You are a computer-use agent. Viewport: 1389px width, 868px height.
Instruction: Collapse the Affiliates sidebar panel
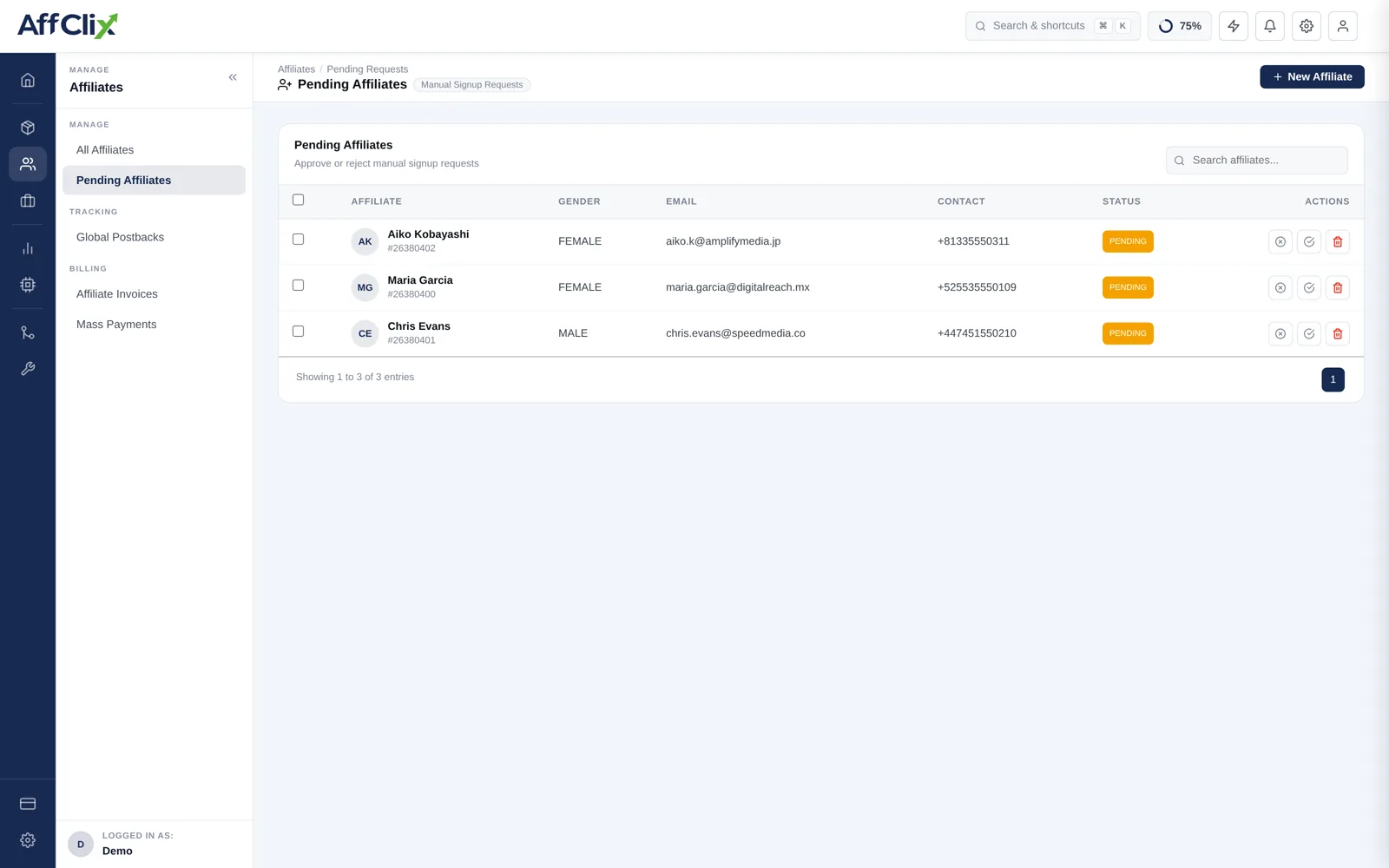tap(233, 77)
